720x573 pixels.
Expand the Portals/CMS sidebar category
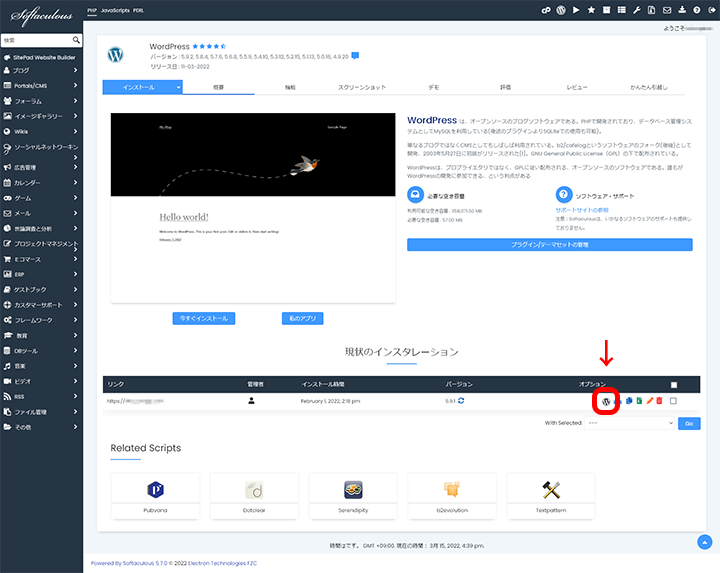[40, 85]
